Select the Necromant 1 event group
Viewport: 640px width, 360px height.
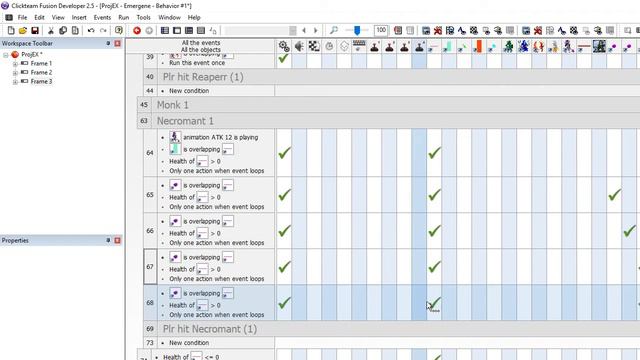185,121
